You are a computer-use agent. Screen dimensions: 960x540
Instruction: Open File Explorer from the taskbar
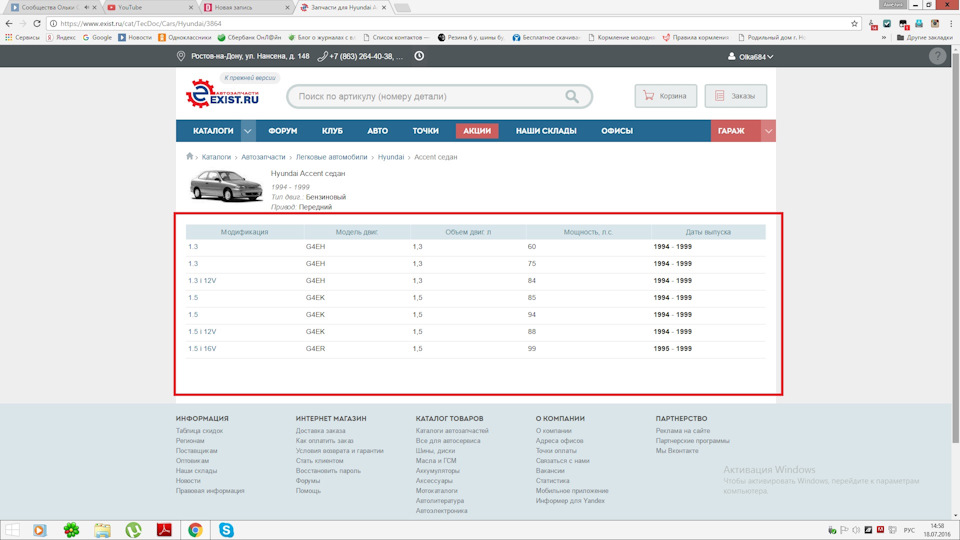pos(102,530)
